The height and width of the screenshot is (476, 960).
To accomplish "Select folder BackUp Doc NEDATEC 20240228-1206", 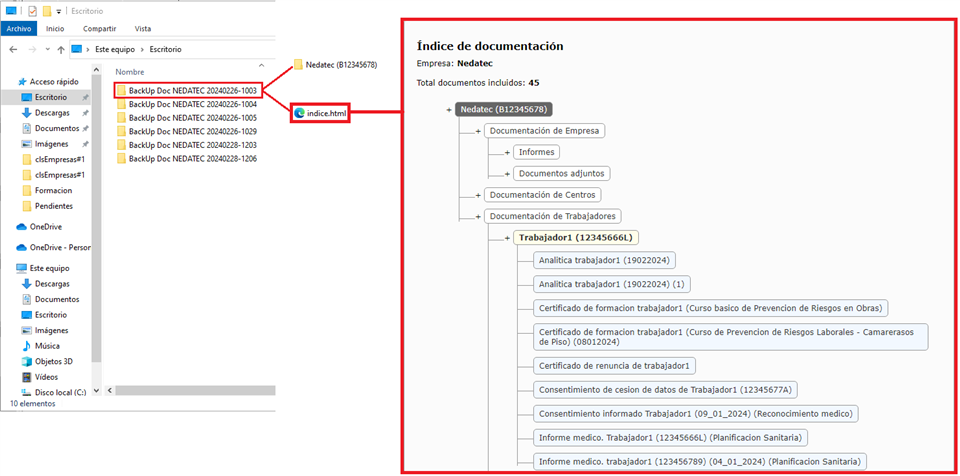I will coord(192,158).
